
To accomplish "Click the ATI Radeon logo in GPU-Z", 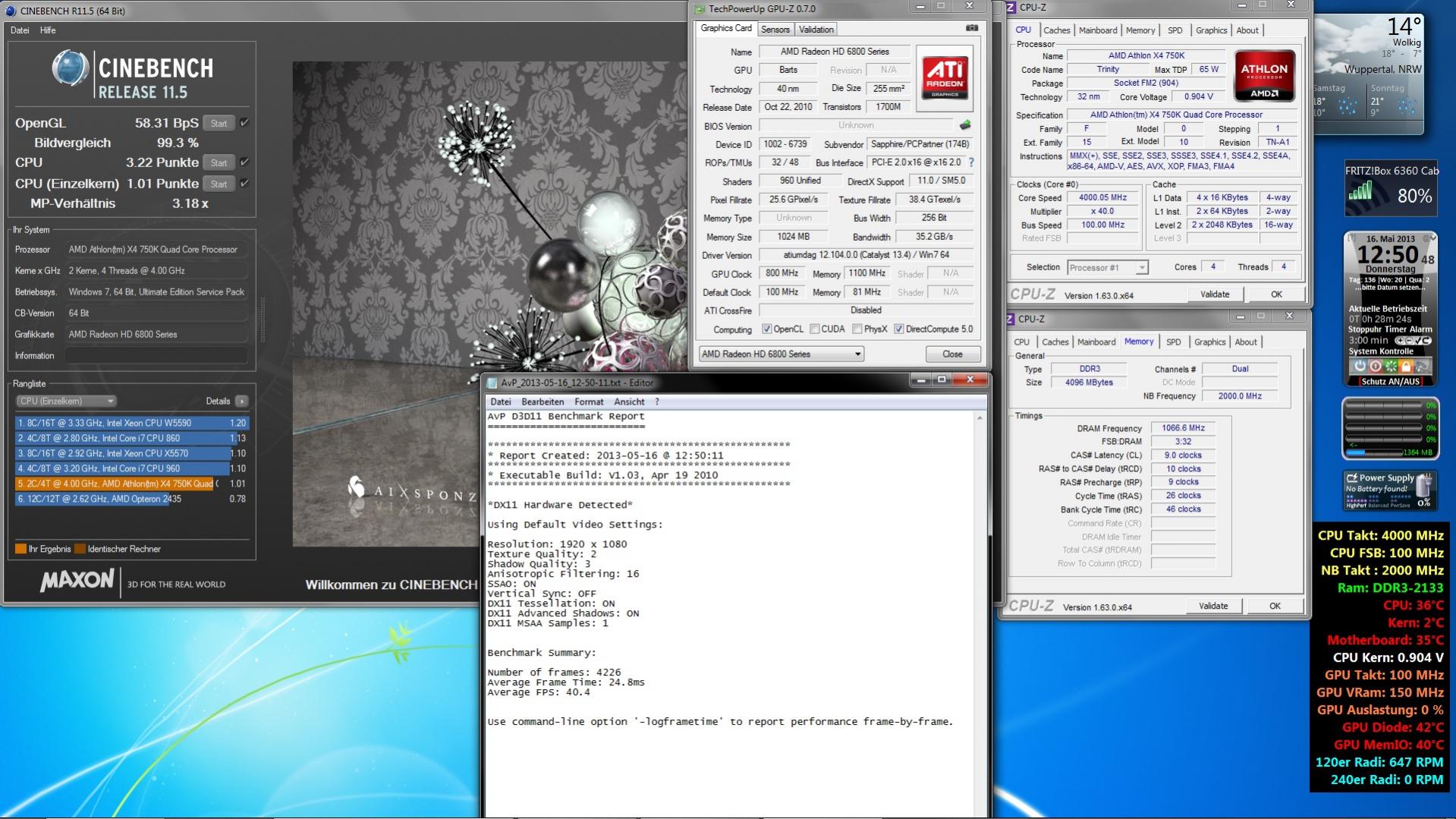I will 945,78.
